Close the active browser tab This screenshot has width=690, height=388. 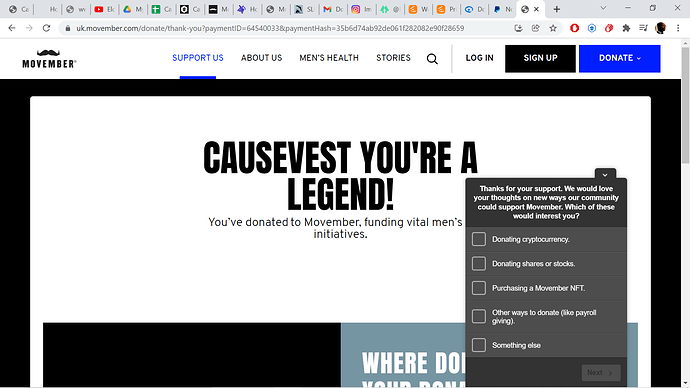536,9
